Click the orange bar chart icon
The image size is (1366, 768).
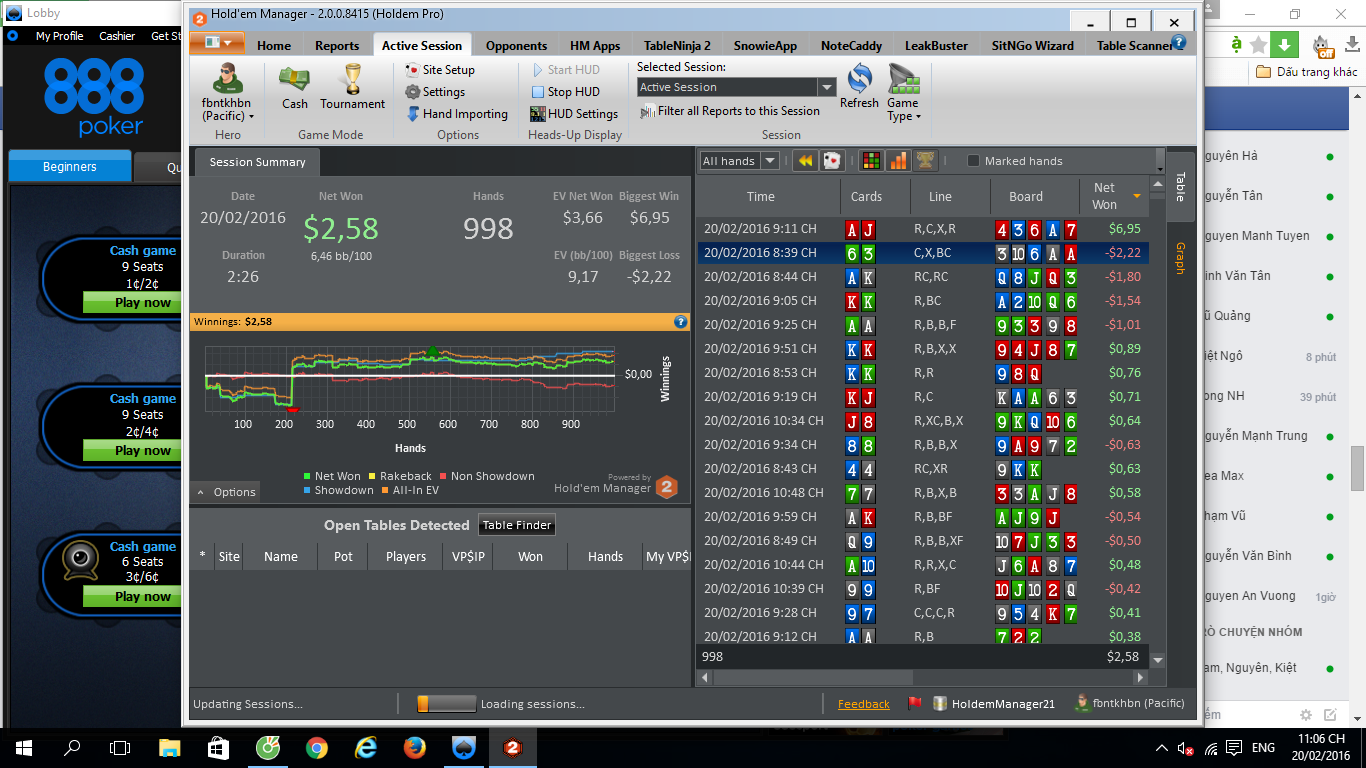898,161
